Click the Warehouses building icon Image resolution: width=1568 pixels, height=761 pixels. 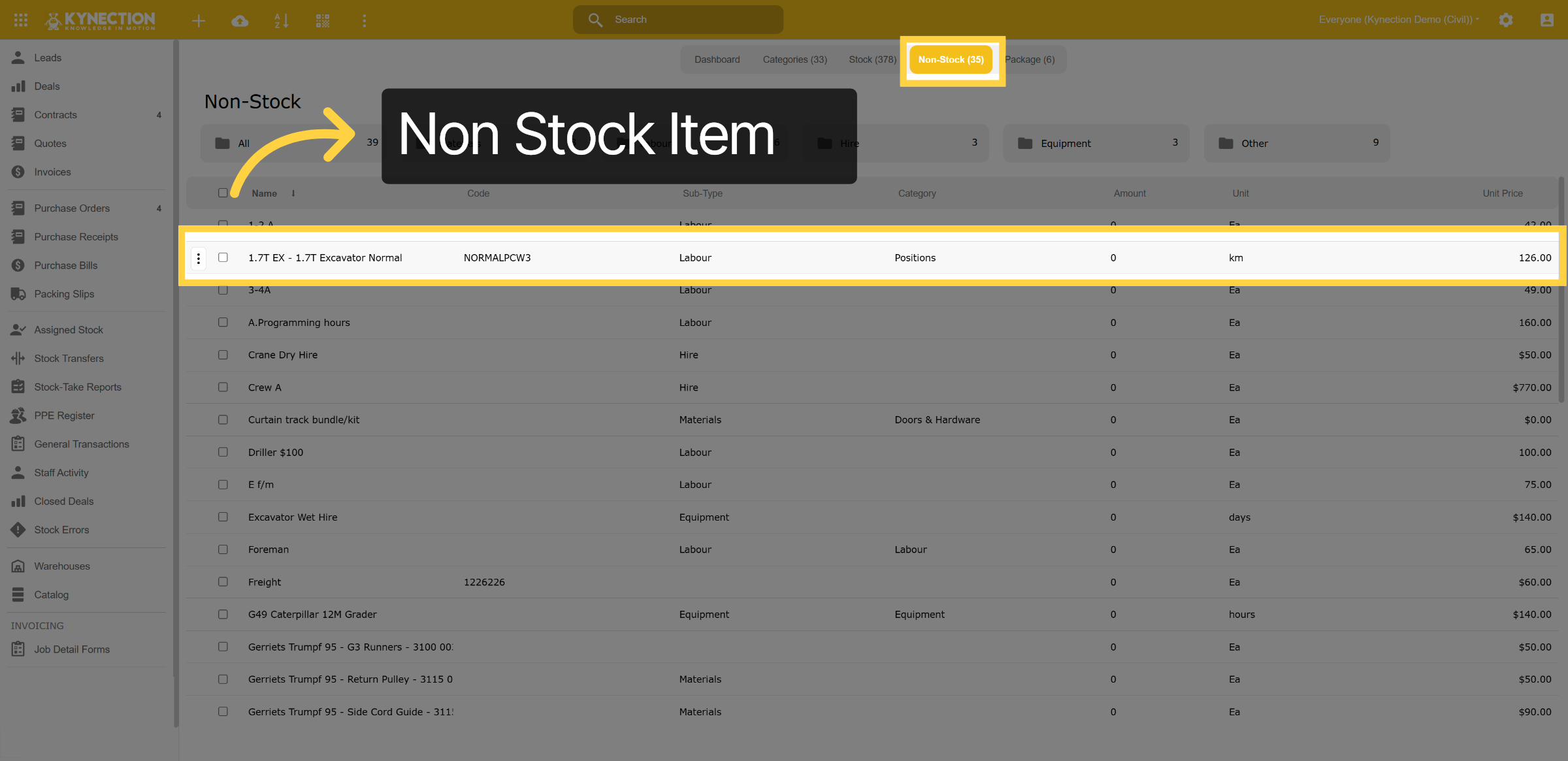click(x=18, y=566)
